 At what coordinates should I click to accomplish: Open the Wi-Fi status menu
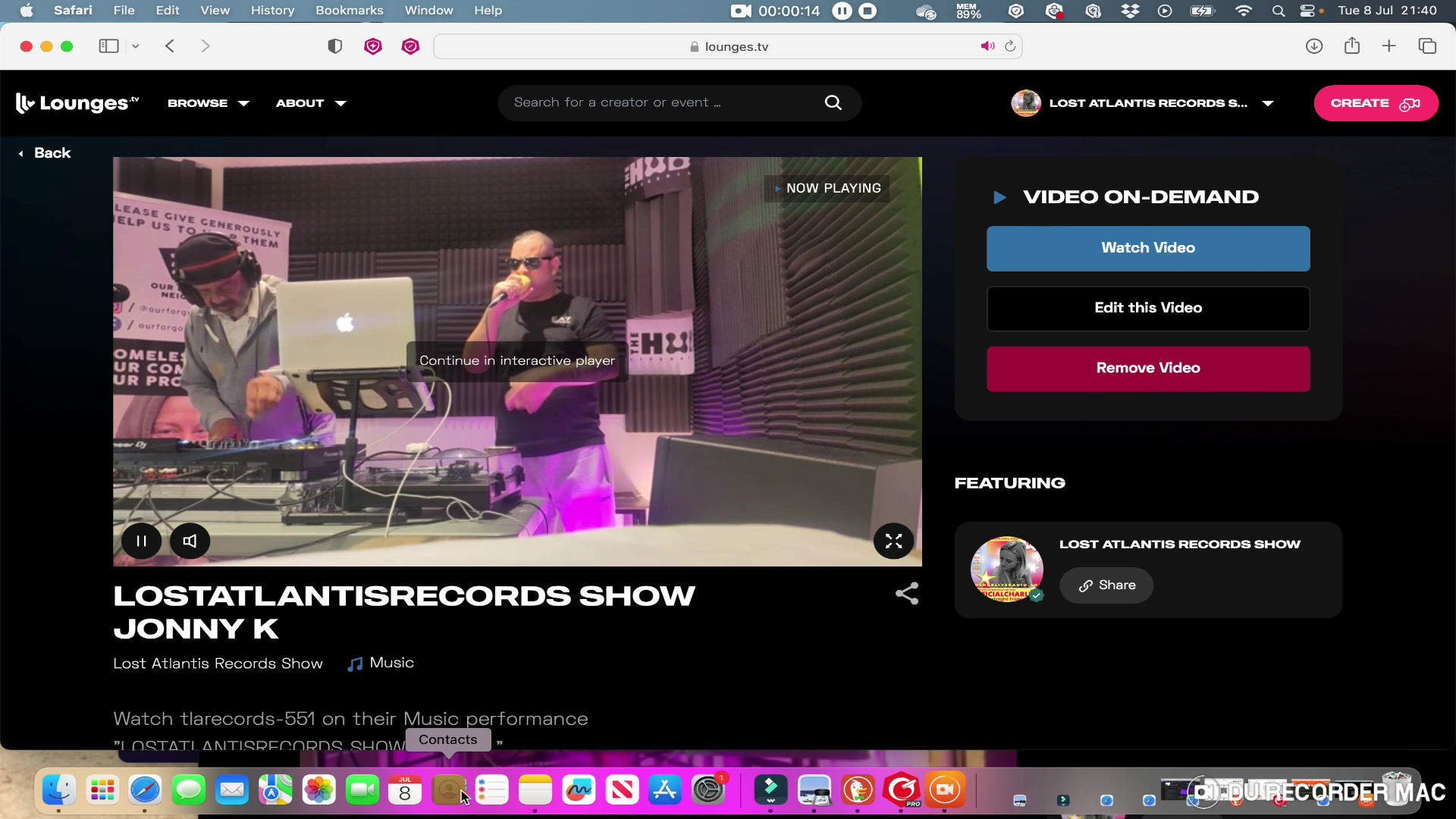tap(1244, 11)
